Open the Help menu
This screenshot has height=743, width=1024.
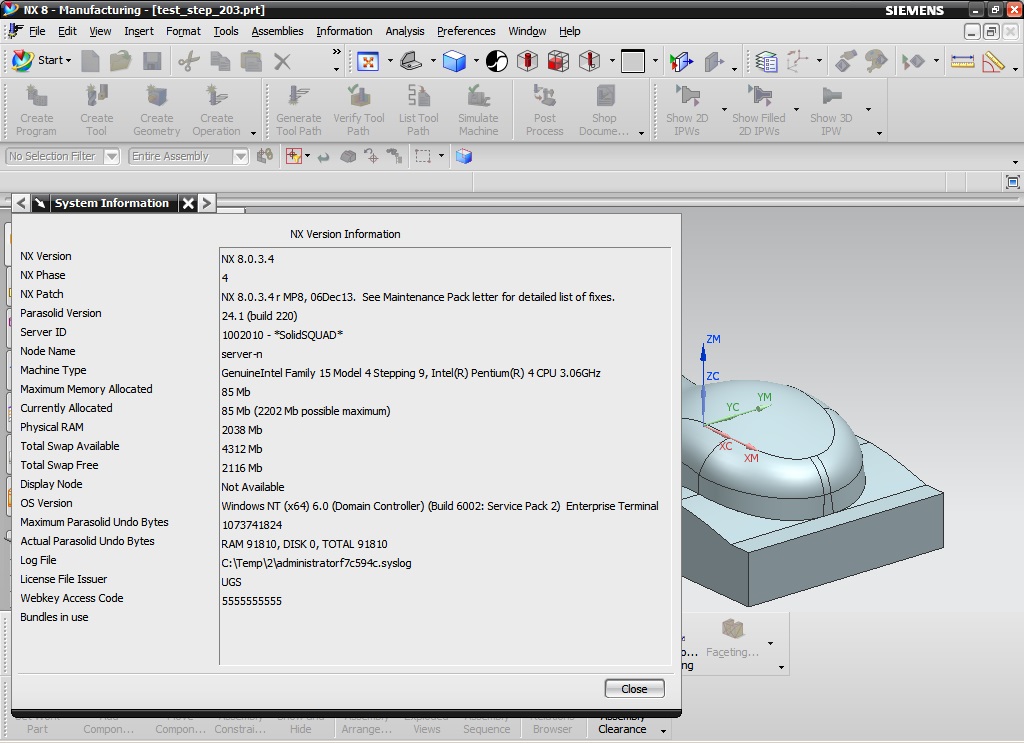tap(569, 31)
